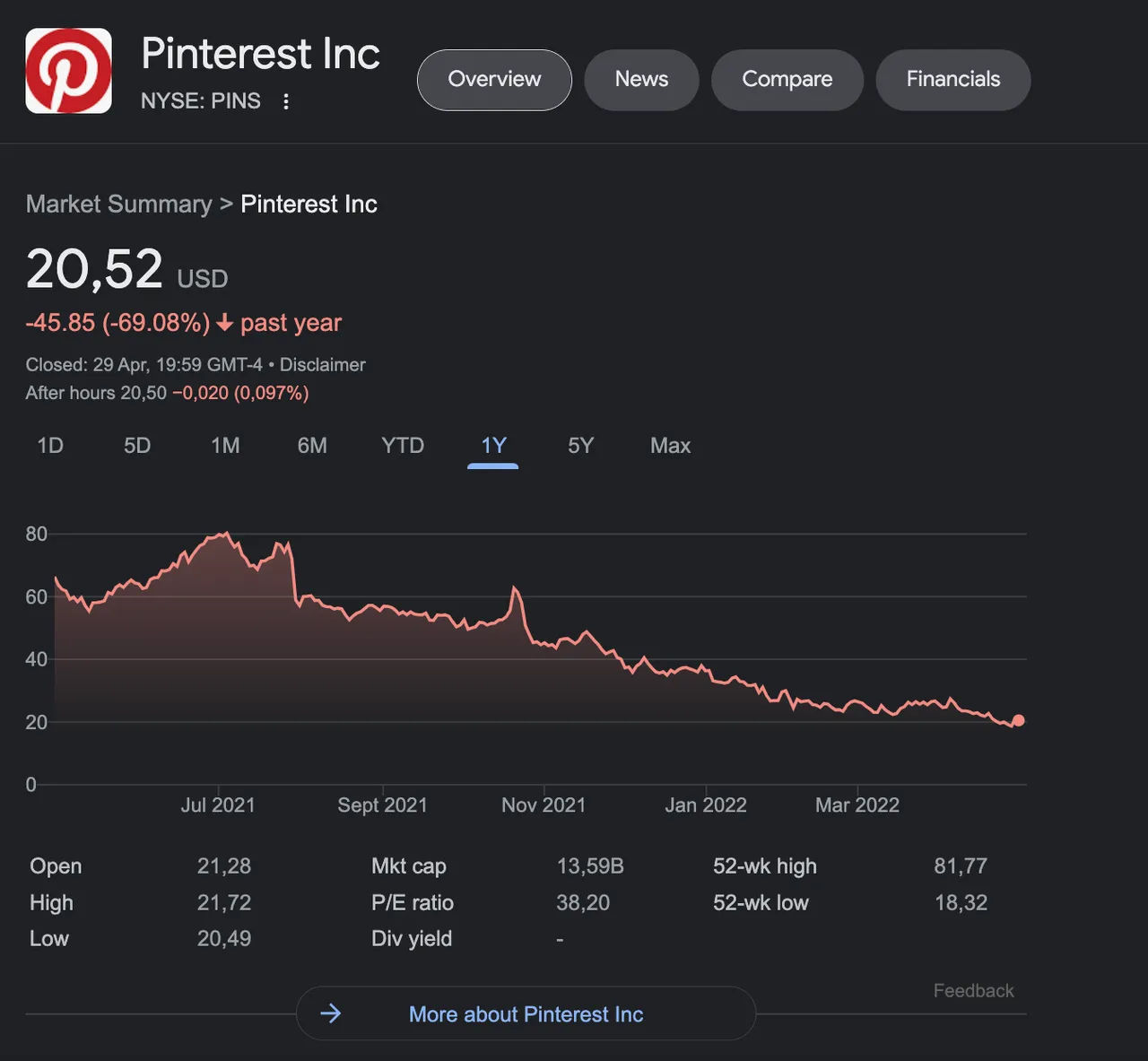Screen dimensions: 1148x1061
Task: Show the Max price history
Action: 670,446
